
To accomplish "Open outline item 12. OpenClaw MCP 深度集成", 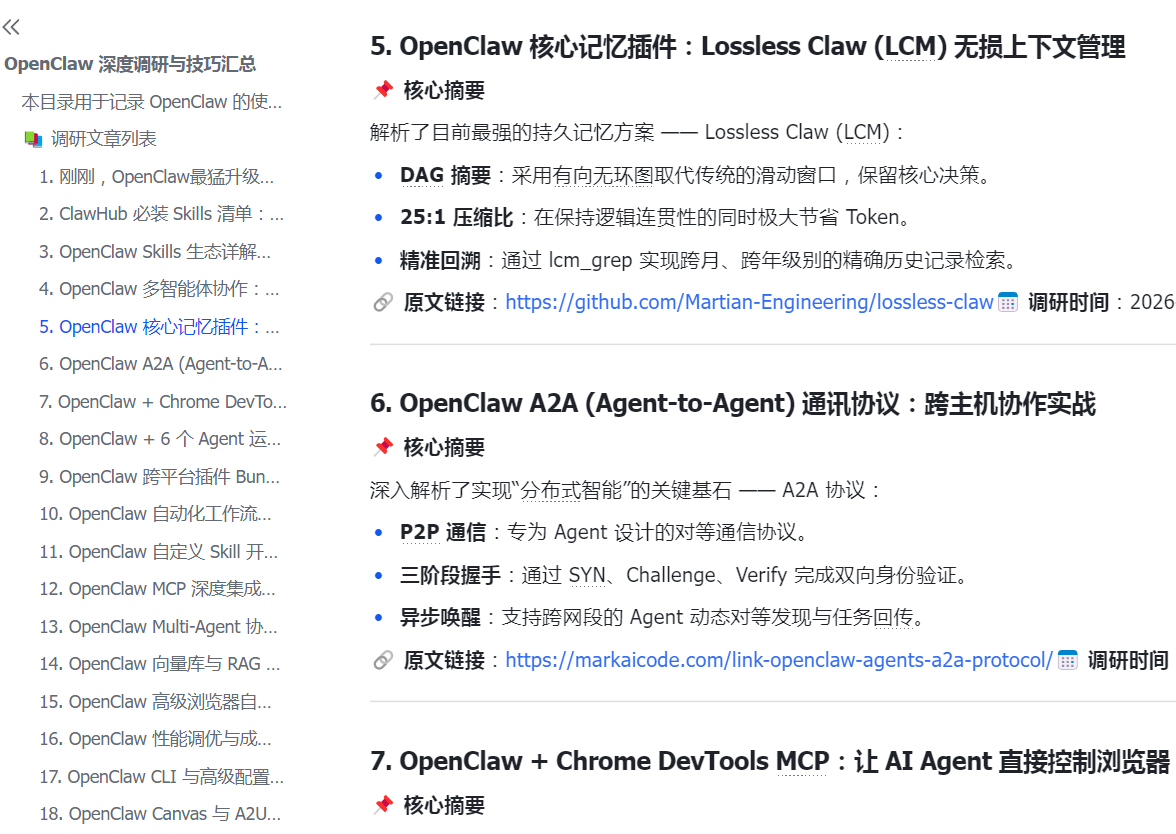I will [158, 589].
